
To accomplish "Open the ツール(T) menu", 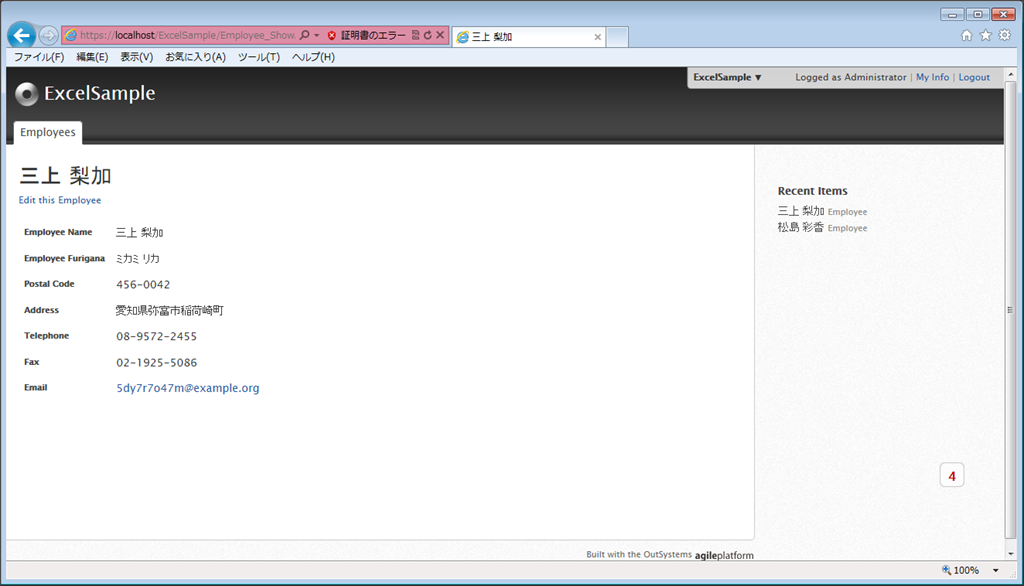I will point(259,57).
